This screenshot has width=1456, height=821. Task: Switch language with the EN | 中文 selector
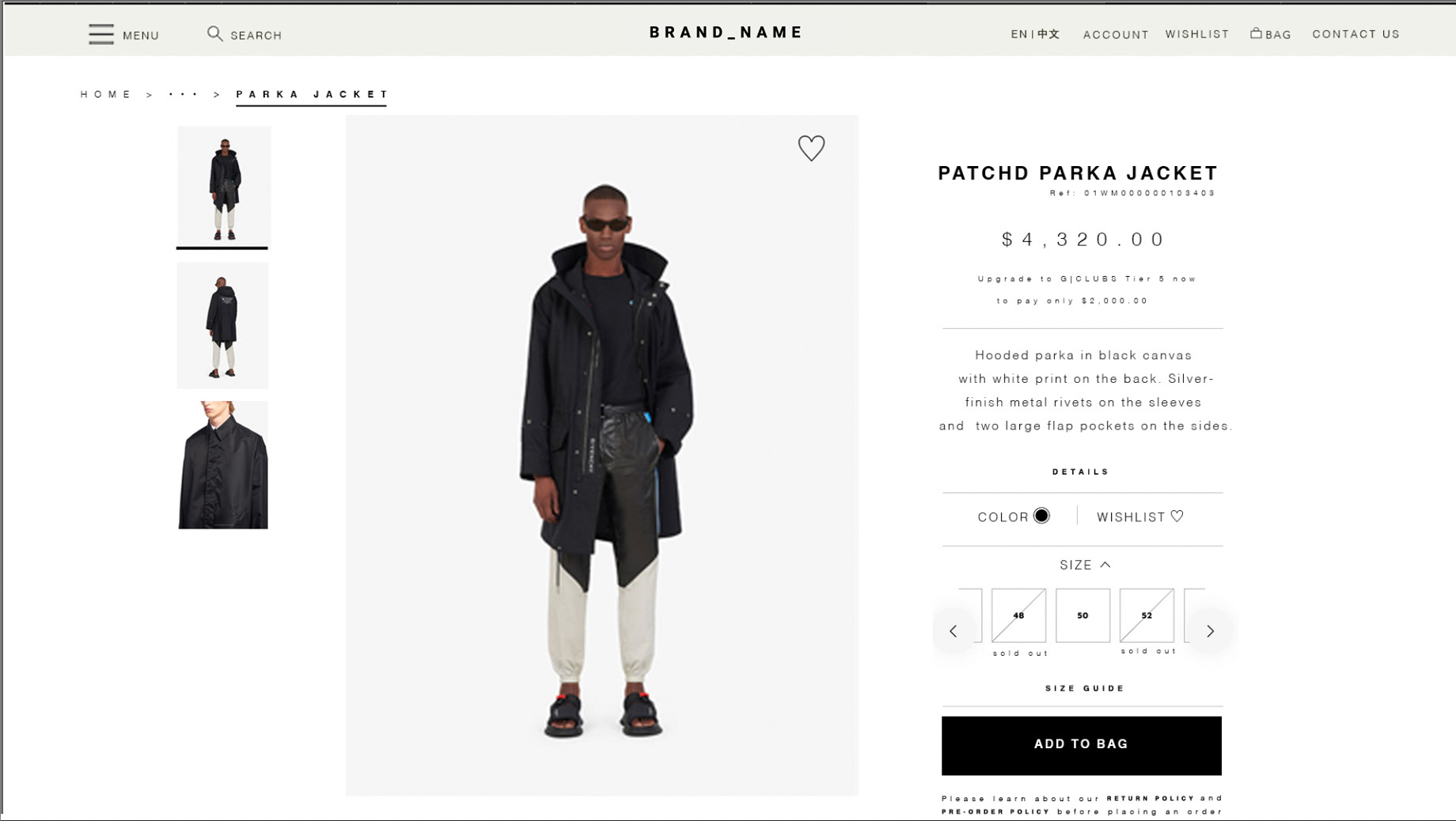tap(1035, 34)
